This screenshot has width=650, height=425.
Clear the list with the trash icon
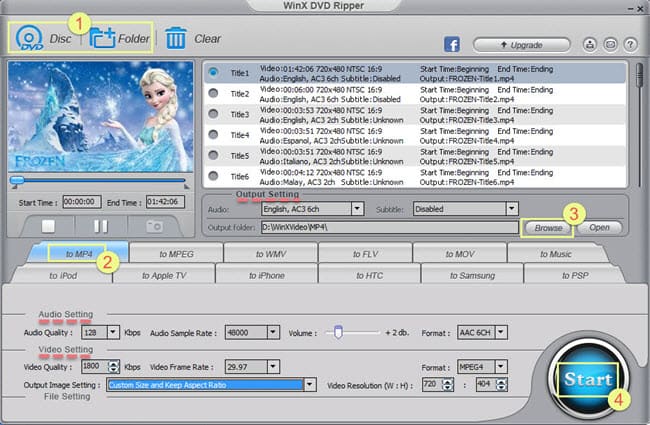click(176, 38)
